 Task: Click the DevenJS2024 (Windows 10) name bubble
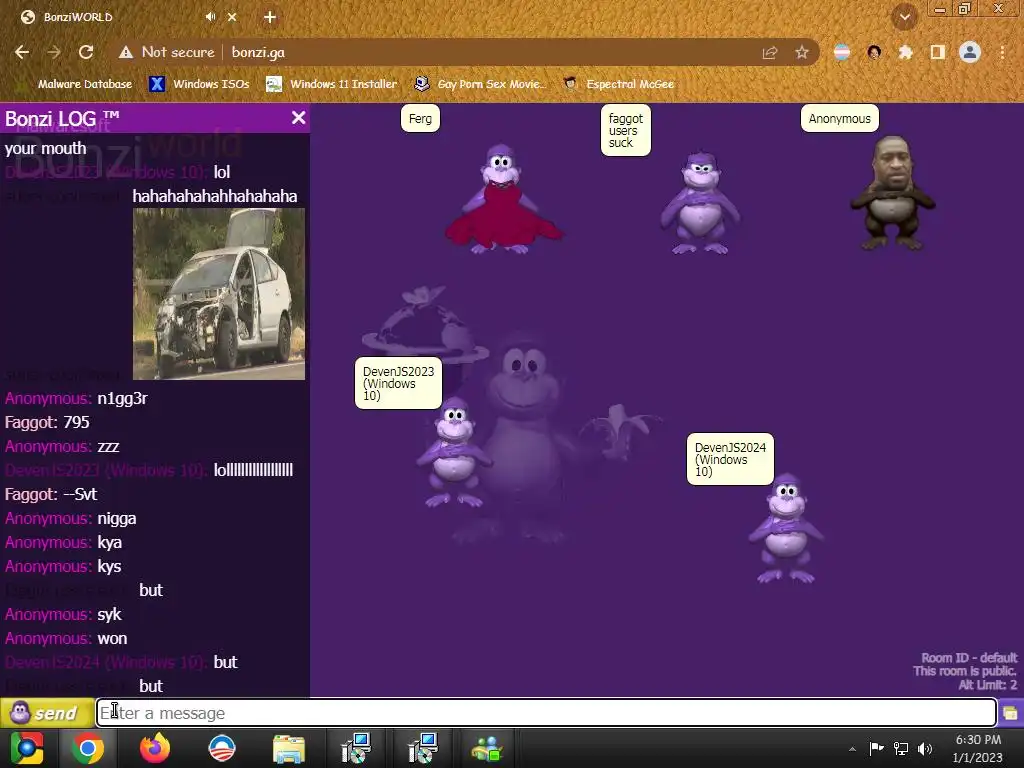pos(730,459)
